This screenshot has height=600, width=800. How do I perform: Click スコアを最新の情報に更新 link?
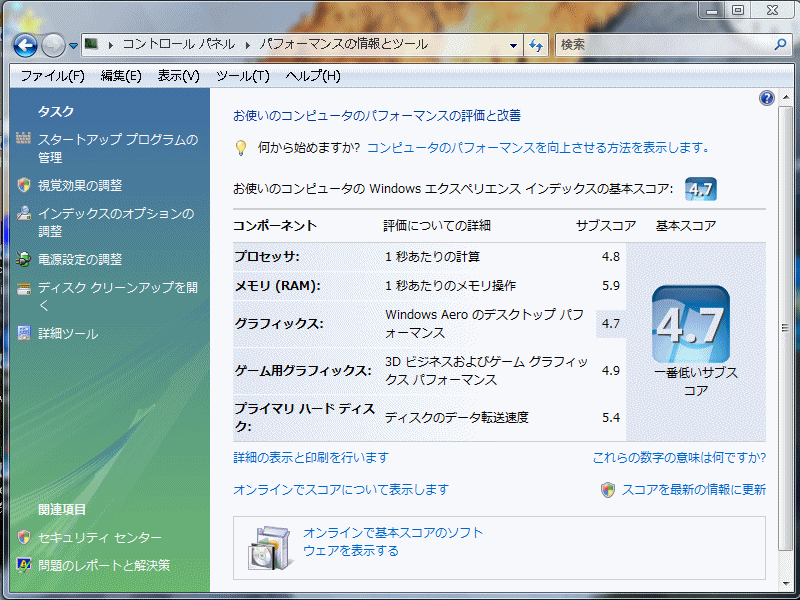click(x=693, y=490)
